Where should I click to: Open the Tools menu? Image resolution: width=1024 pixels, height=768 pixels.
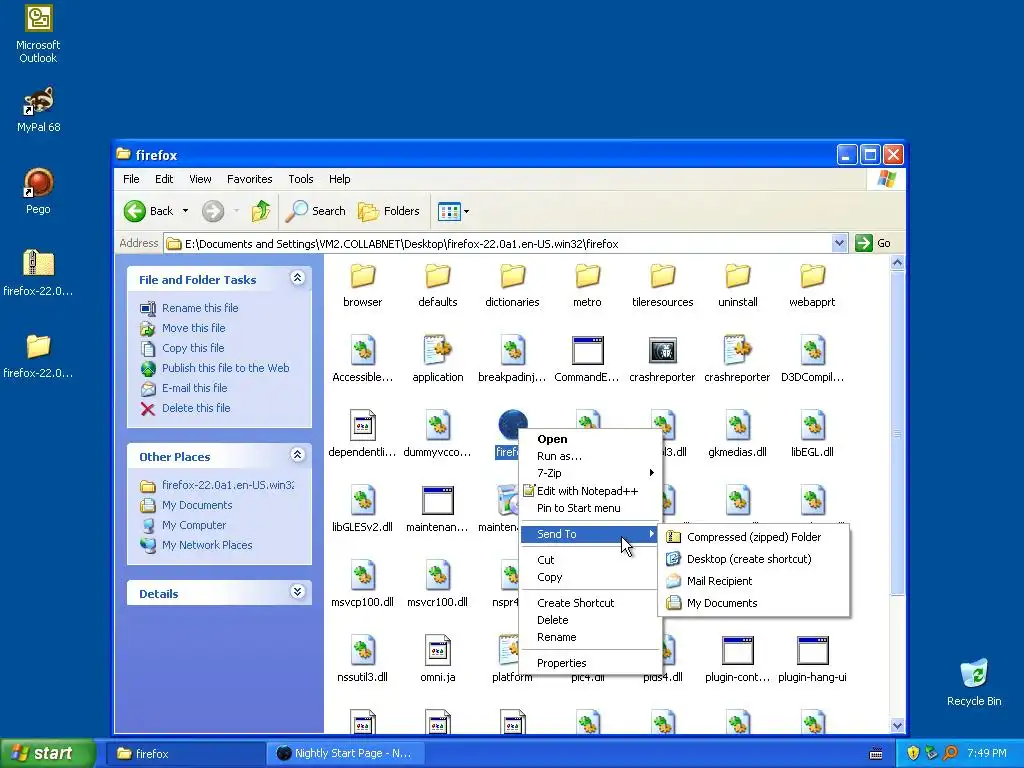coord(300,179)
